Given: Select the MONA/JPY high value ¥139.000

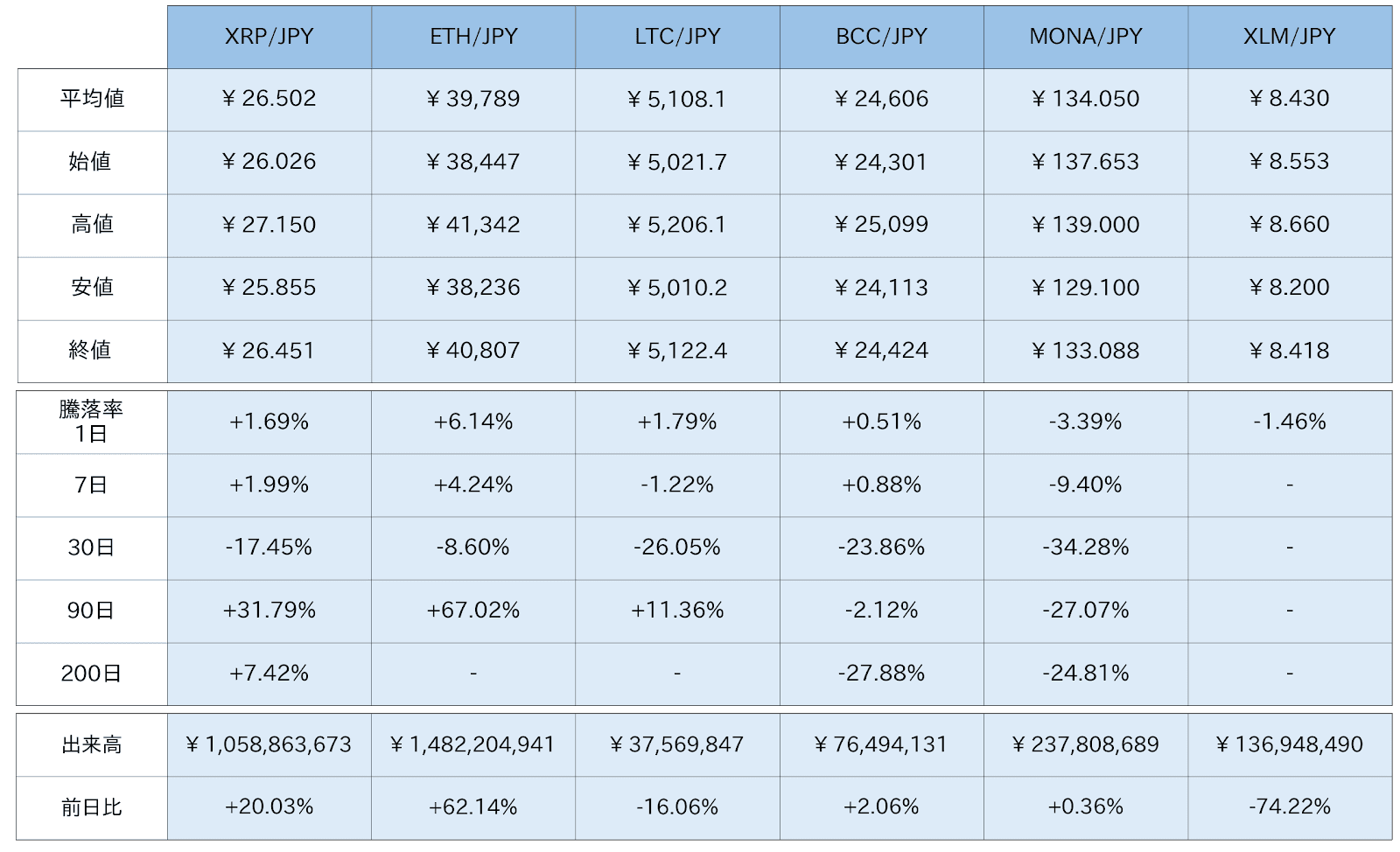Looking at the screenshot, I should coord(1085,225).
